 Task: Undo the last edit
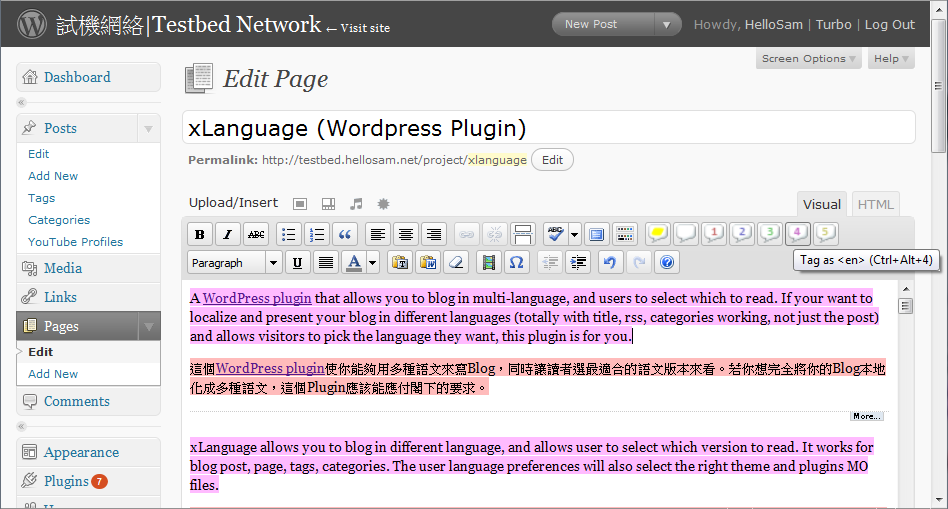coord(610,262)
